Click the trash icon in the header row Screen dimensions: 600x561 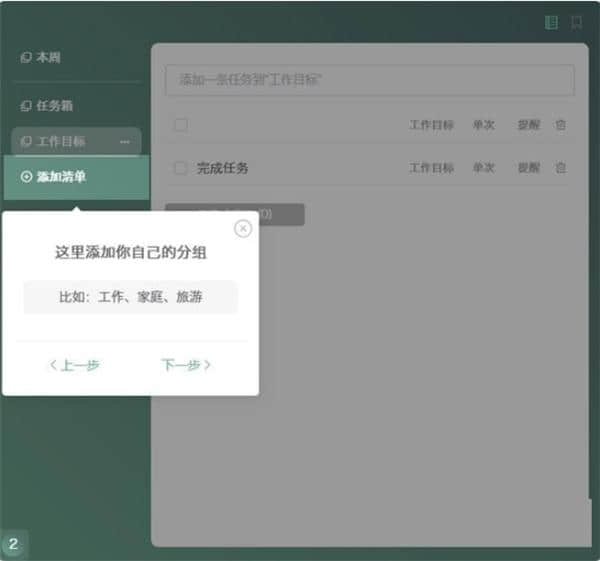[x=561, y=125]
